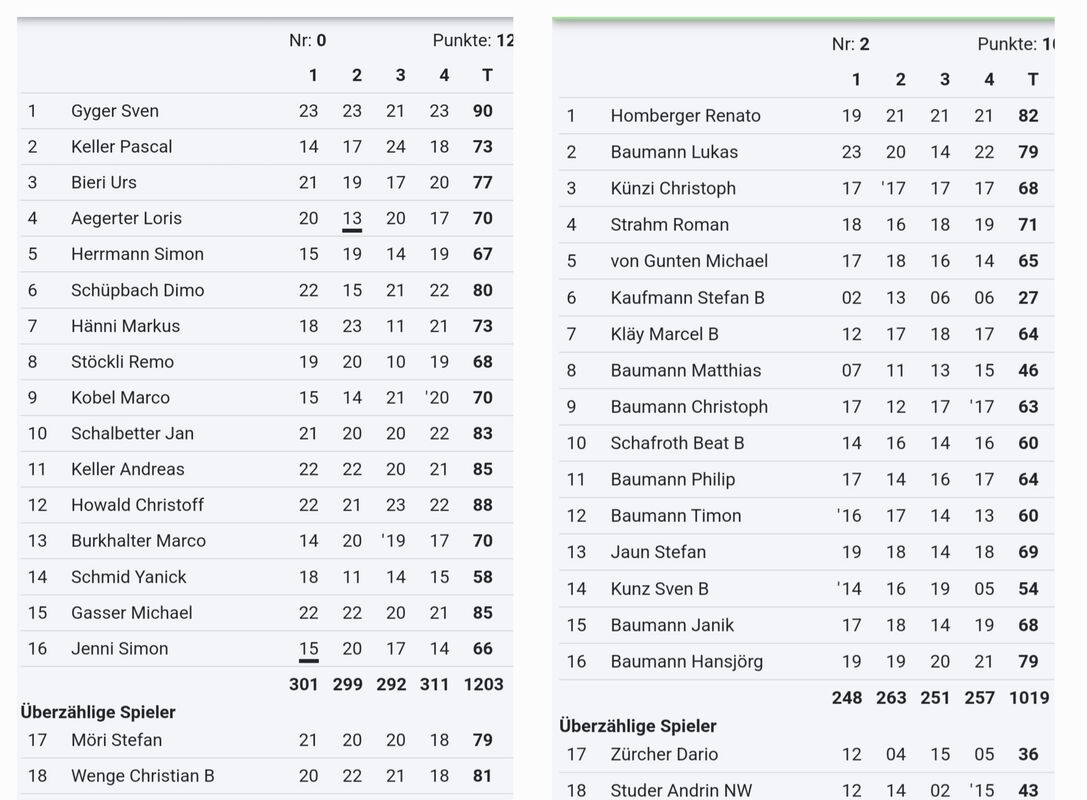Select player Howald Christoff
Screen dimensions: 1087x800
[137, 505]
